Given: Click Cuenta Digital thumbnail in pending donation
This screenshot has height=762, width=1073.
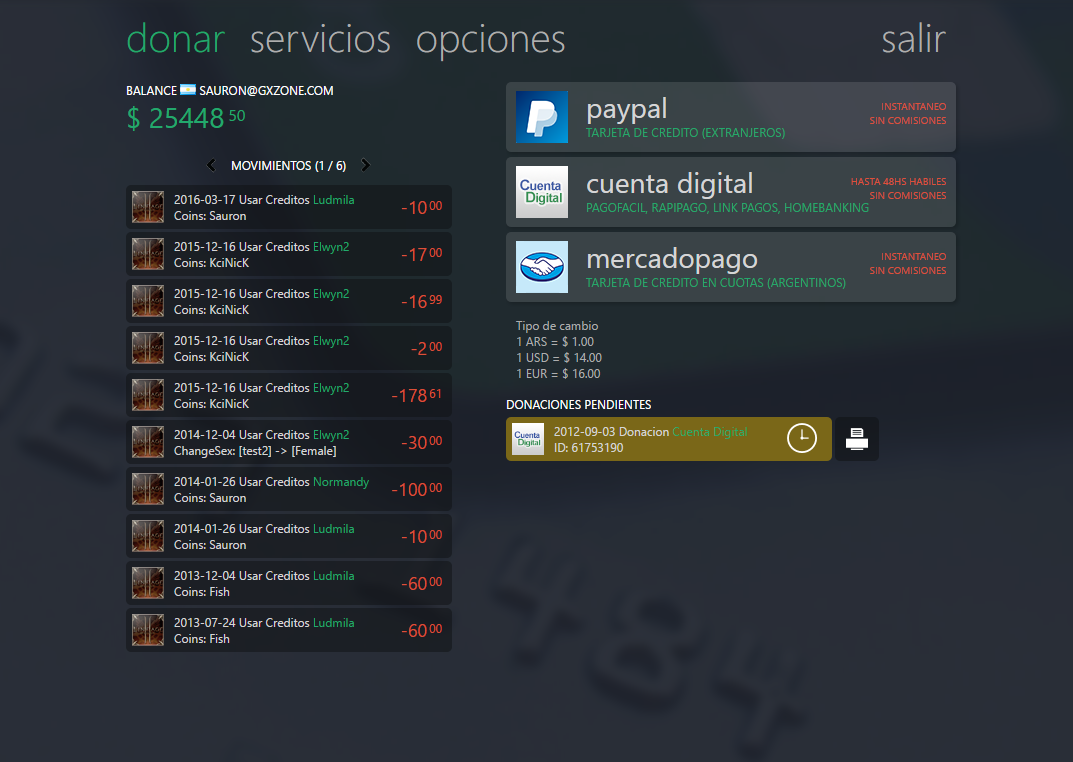Looking at the screenshot, I should (x=528, y=439).
